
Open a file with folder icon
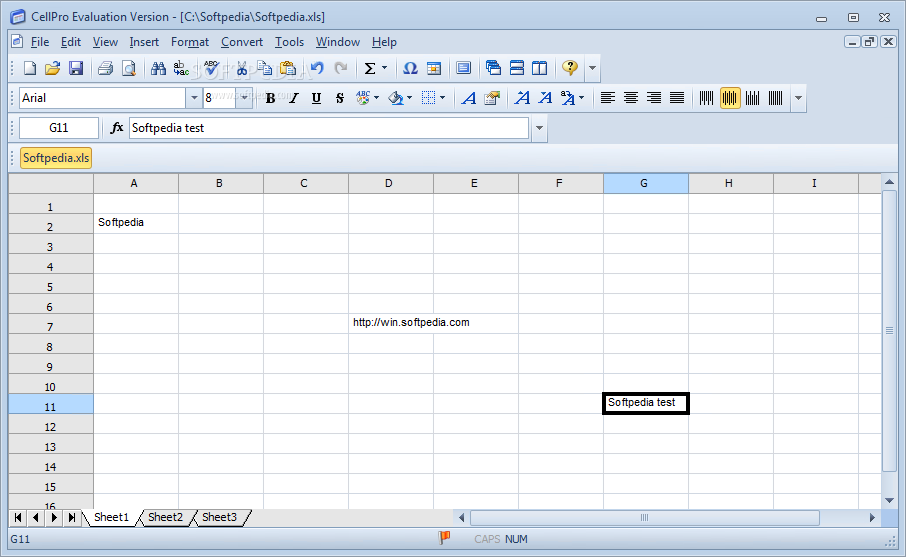click(53, 68)
